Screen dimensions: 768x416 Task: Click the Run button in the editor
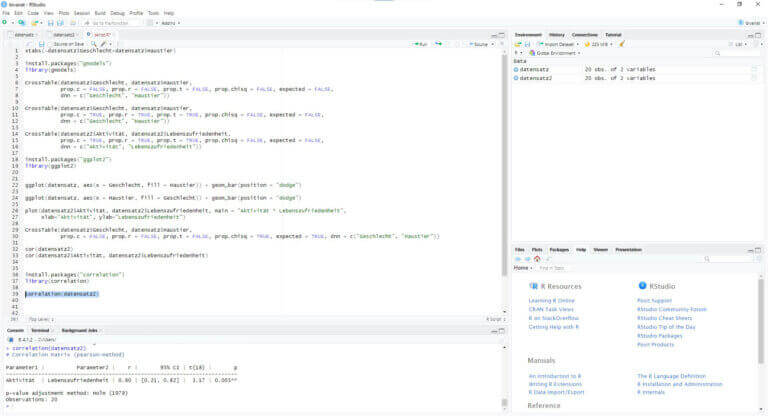[x=420, y=44]
